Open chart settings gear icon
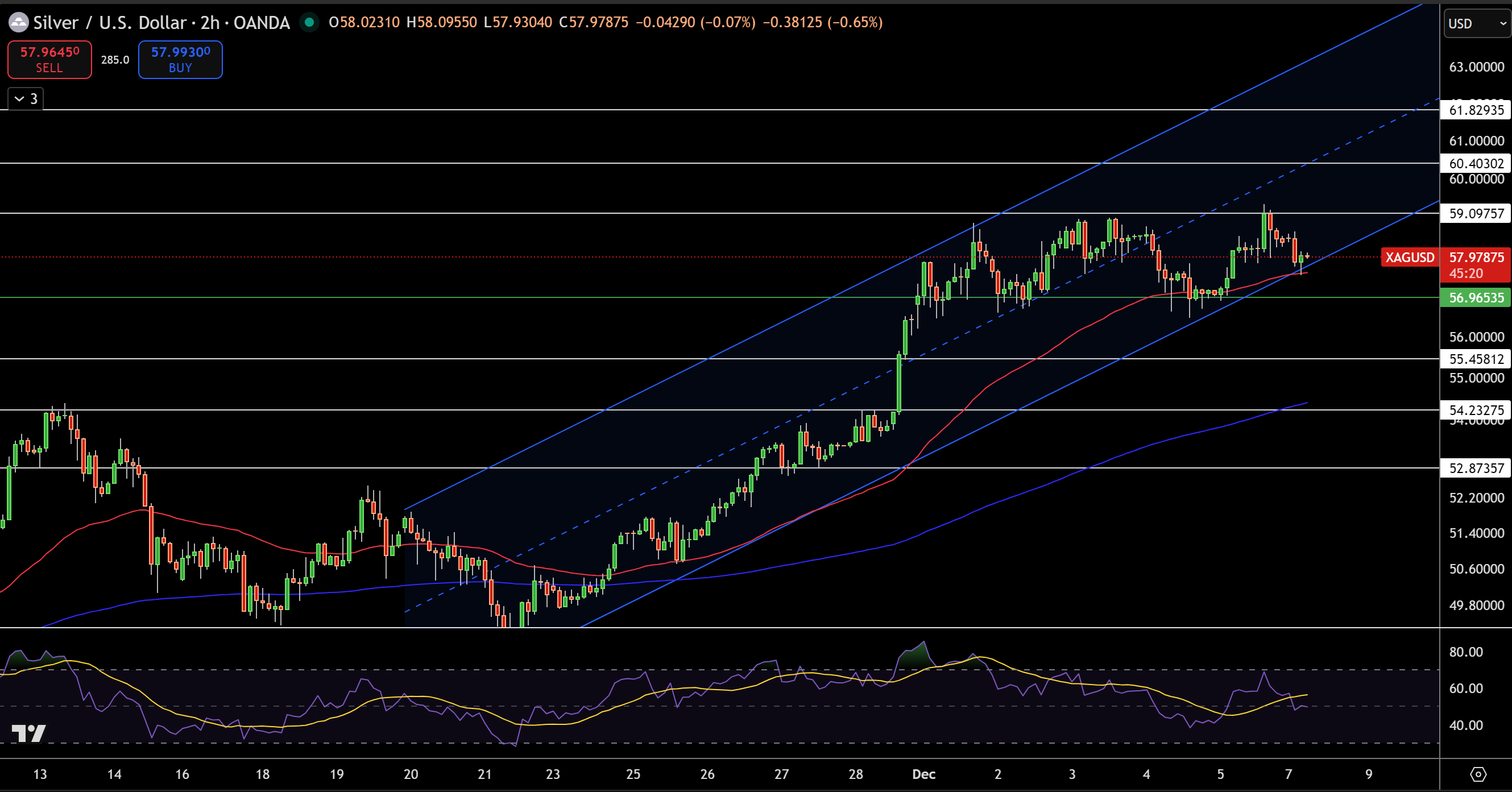Viewport: 1512px width, 792px height. click(1477, 774)
